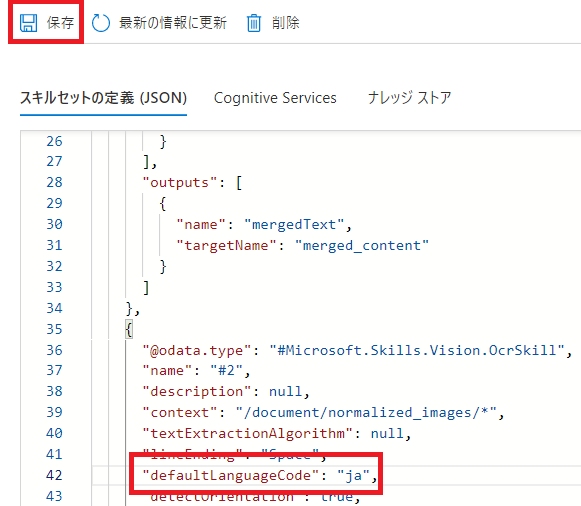Click the context normalized_images path value
This screenshot has width=581, height=506.
[366, 413]
